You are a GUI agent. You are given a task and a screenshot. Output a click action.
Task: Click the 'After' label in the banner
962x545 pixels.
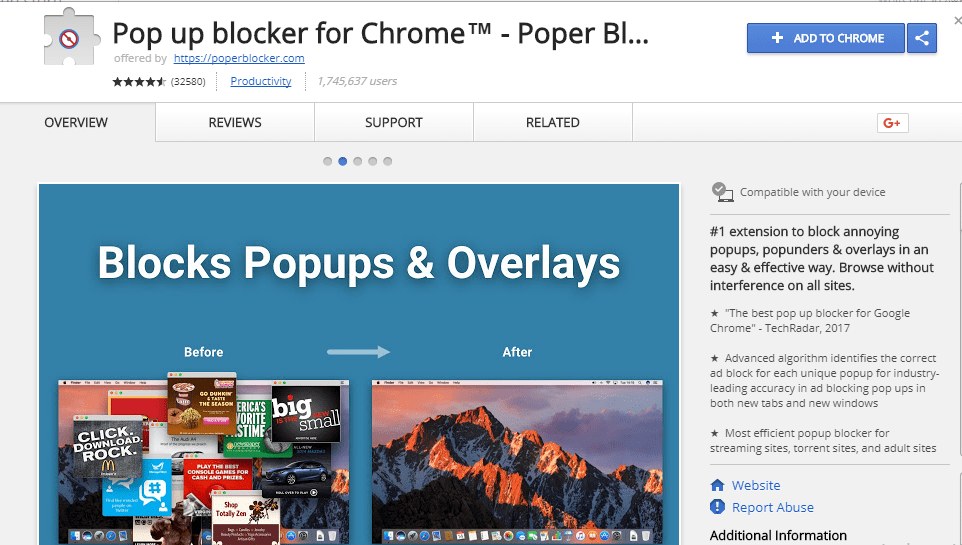click(x=517, y=352)
